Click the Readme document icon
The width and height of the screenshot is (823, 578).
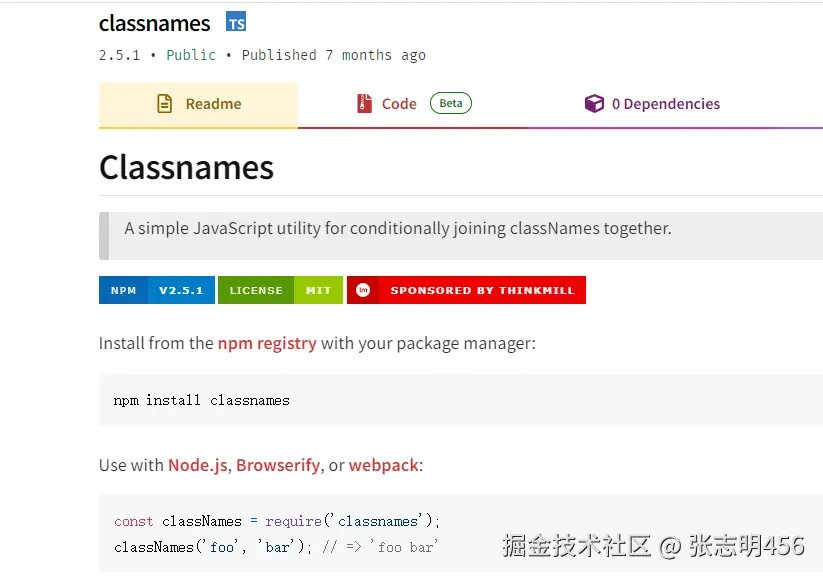coord(164,103)
